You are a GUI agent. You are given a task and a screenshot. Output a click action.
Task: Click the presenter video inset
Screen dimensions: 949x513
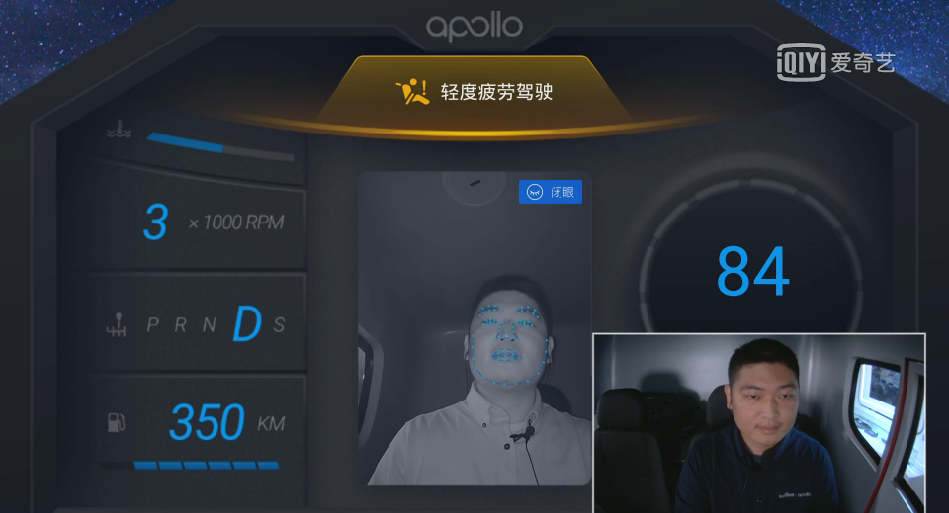(x=759, y=423)
